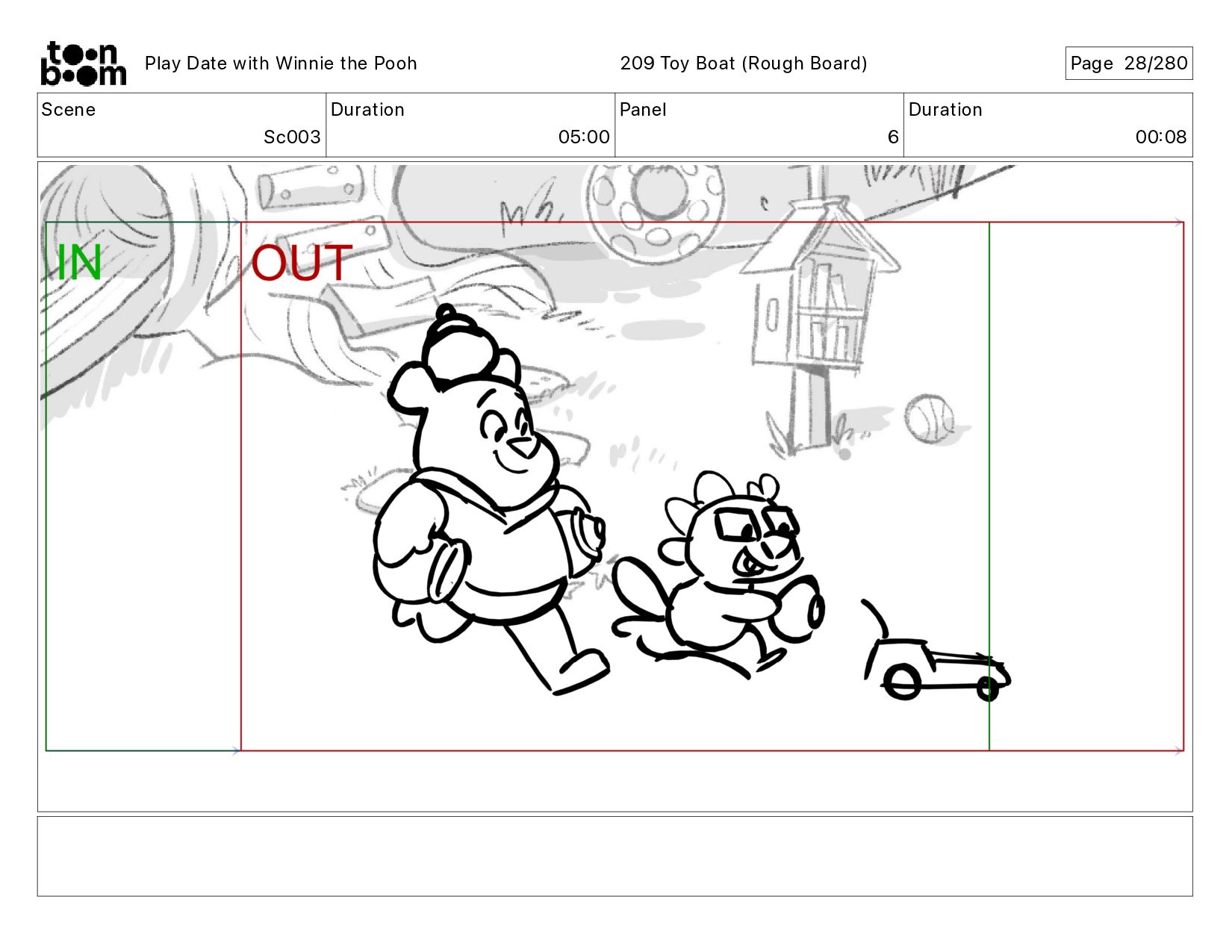Select the scene duration '05:00'
1232x952 pixels.
[584, 137]
